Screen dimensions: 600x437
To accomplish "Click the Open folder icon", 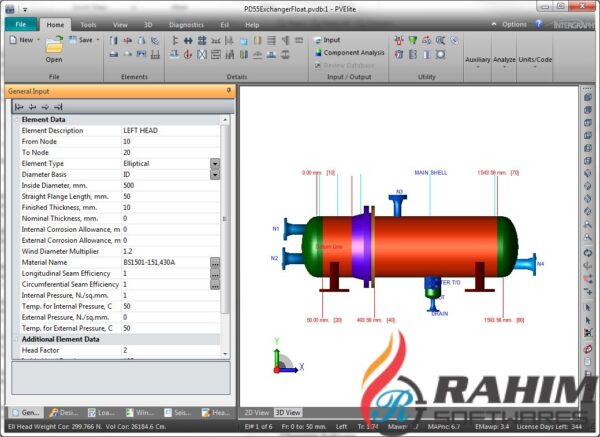I will pos(53,44).
